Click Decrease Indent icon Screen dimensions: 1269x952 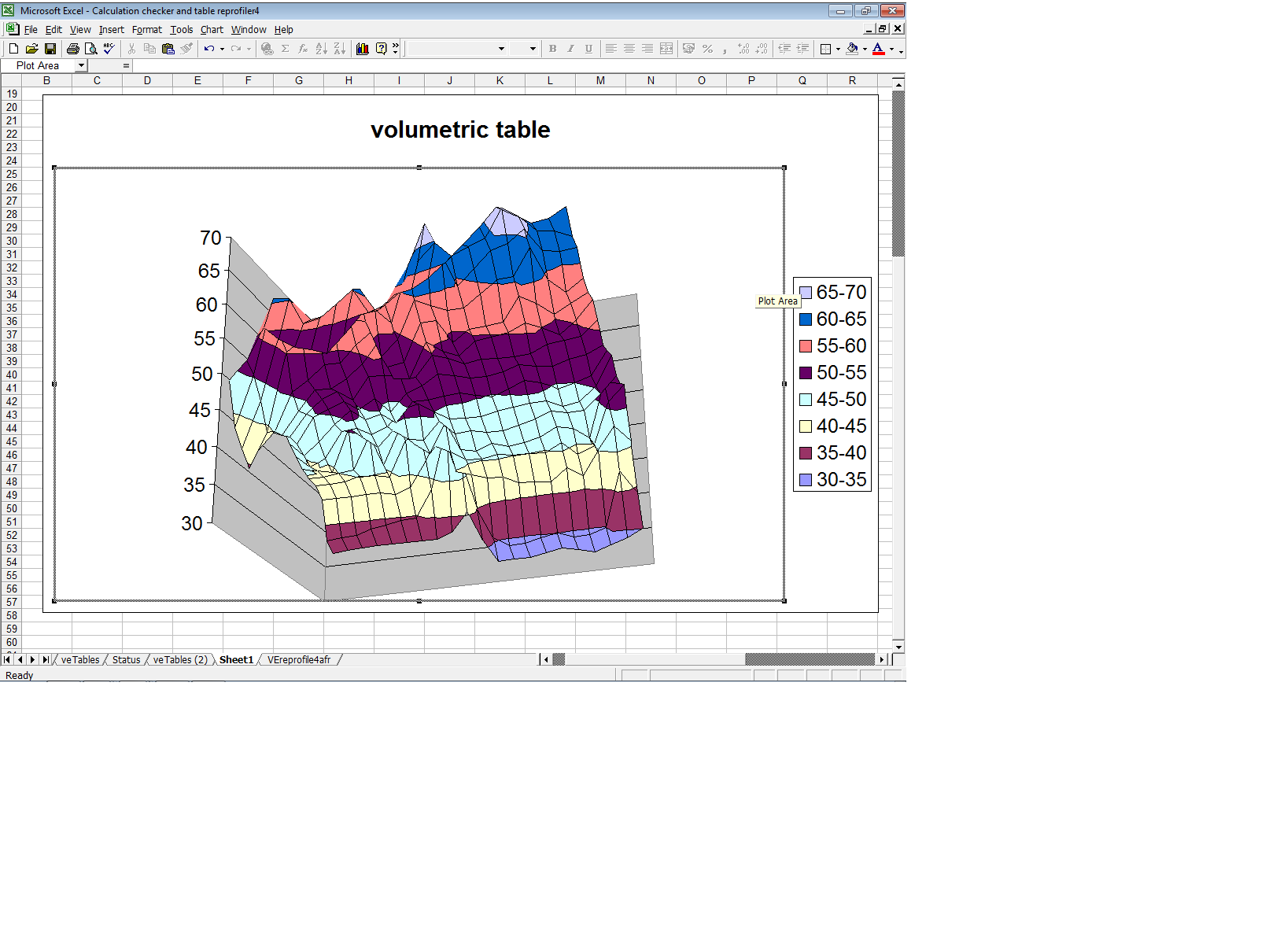coord(784,49)
